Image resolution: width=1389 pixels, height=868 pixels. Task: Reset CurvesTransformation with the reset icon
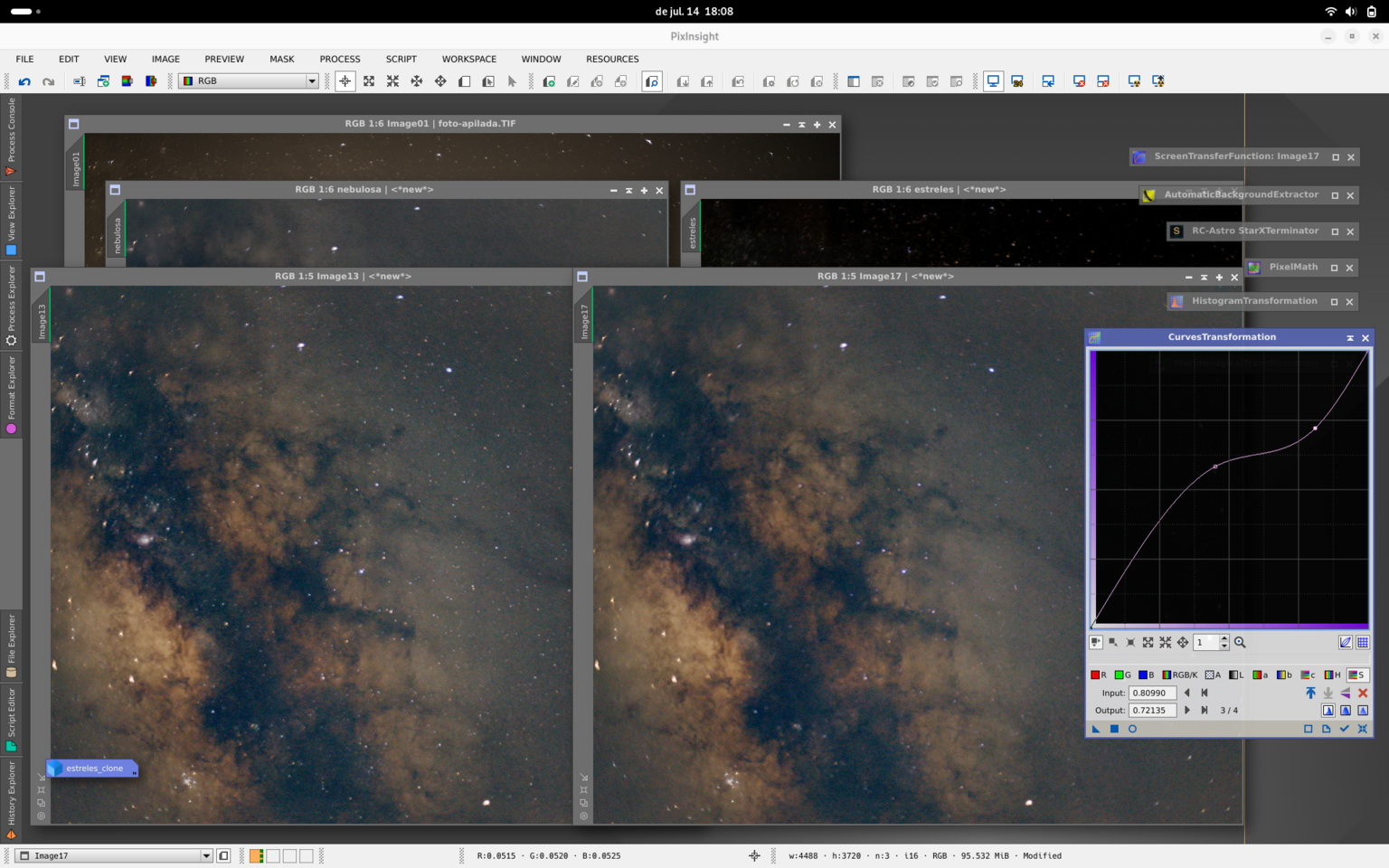click(1363, 729)
